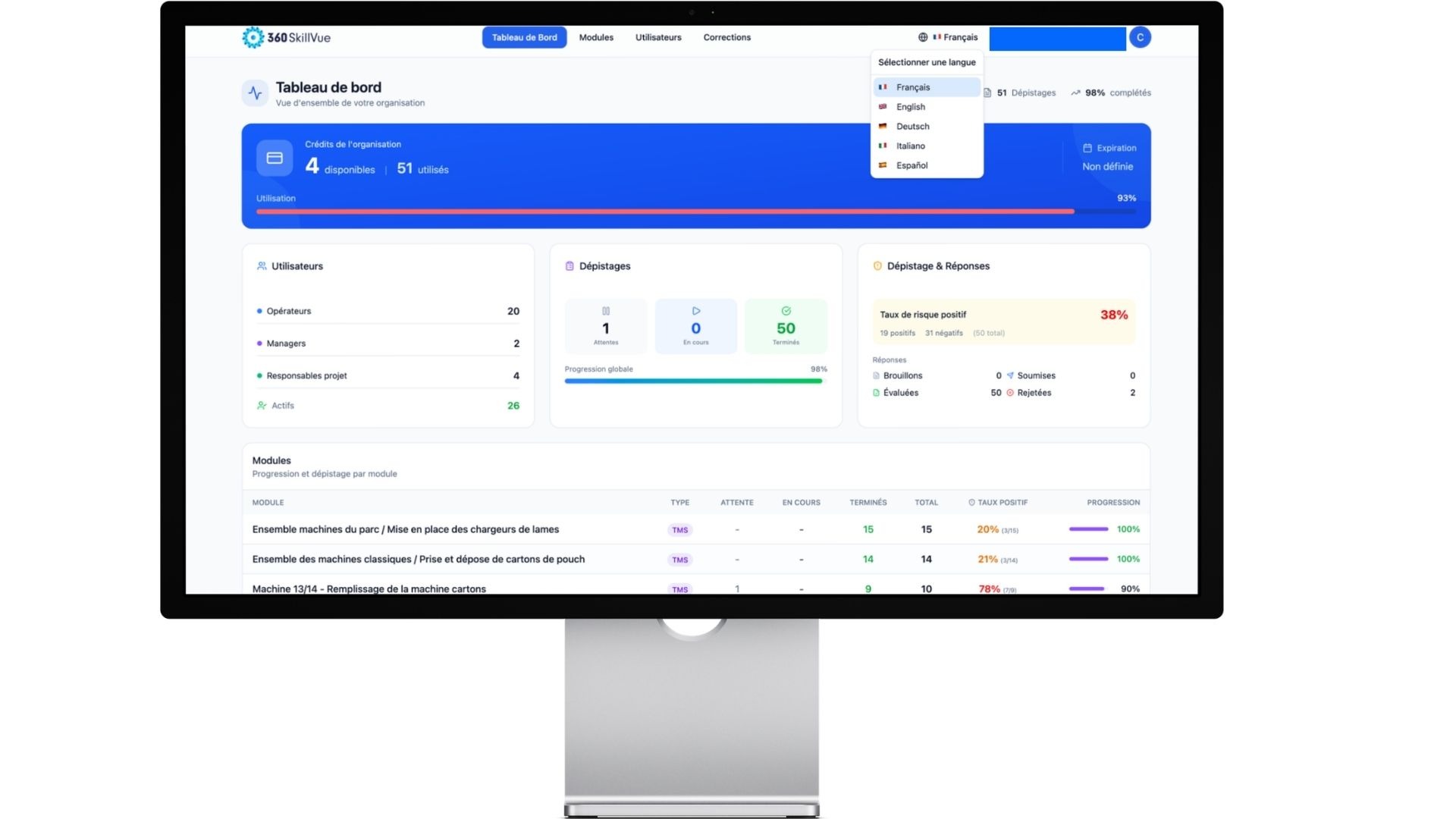Select the pause icon above Attentes count
The height and width of the screenshot is (819, 1456).
pos(605,310)
